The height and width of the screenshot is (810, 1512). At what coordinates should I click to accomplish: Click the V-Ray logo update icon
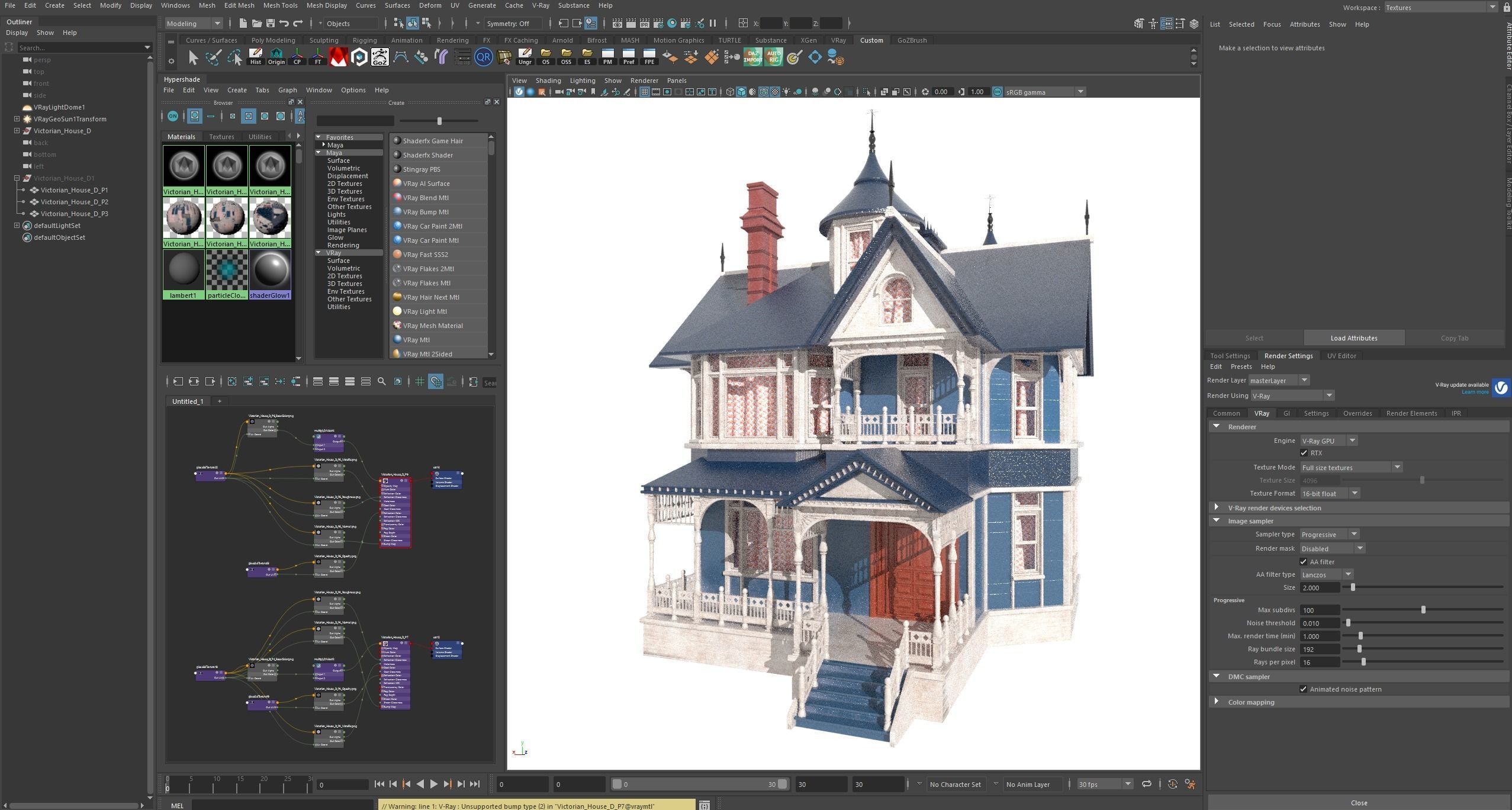pos(1501,388)
